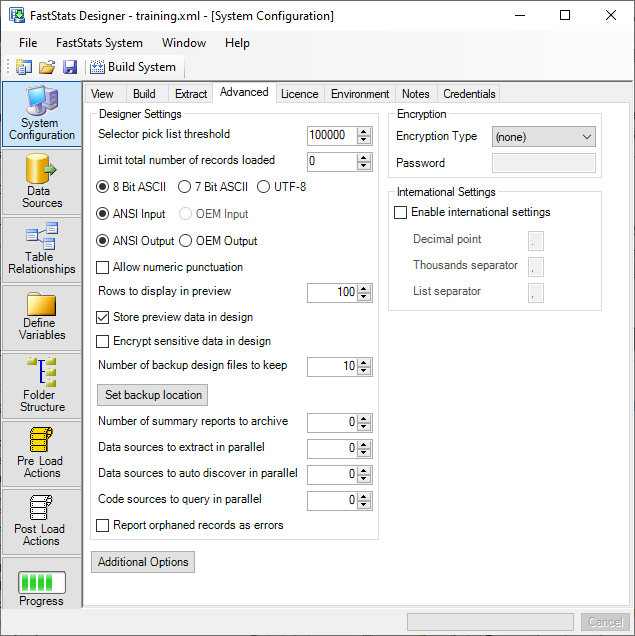Screen dimensions: 635x636
Task: Switch to the Environment tab
Action: [360, 94]
